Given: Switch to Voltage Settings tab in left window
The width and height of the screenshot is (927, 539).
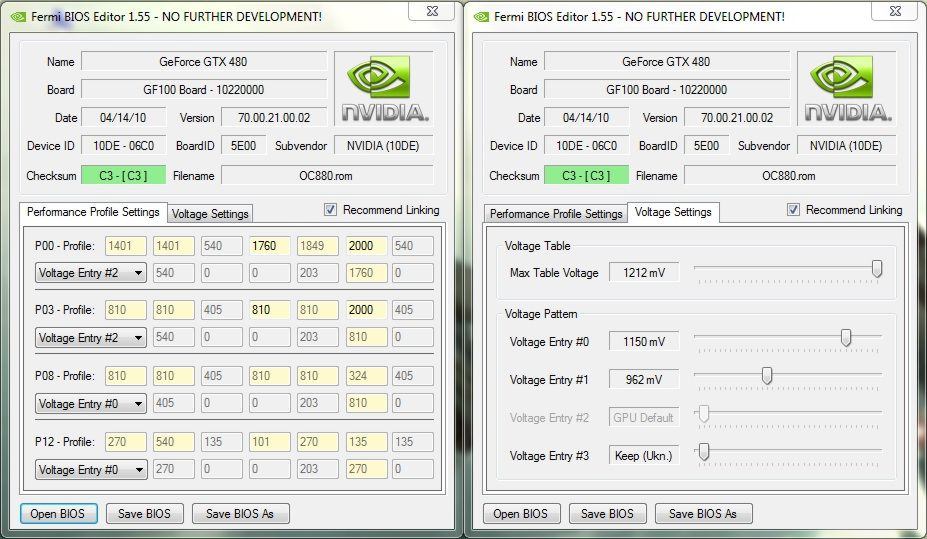Looking at the screenshot, I should [x=210, y=214].
